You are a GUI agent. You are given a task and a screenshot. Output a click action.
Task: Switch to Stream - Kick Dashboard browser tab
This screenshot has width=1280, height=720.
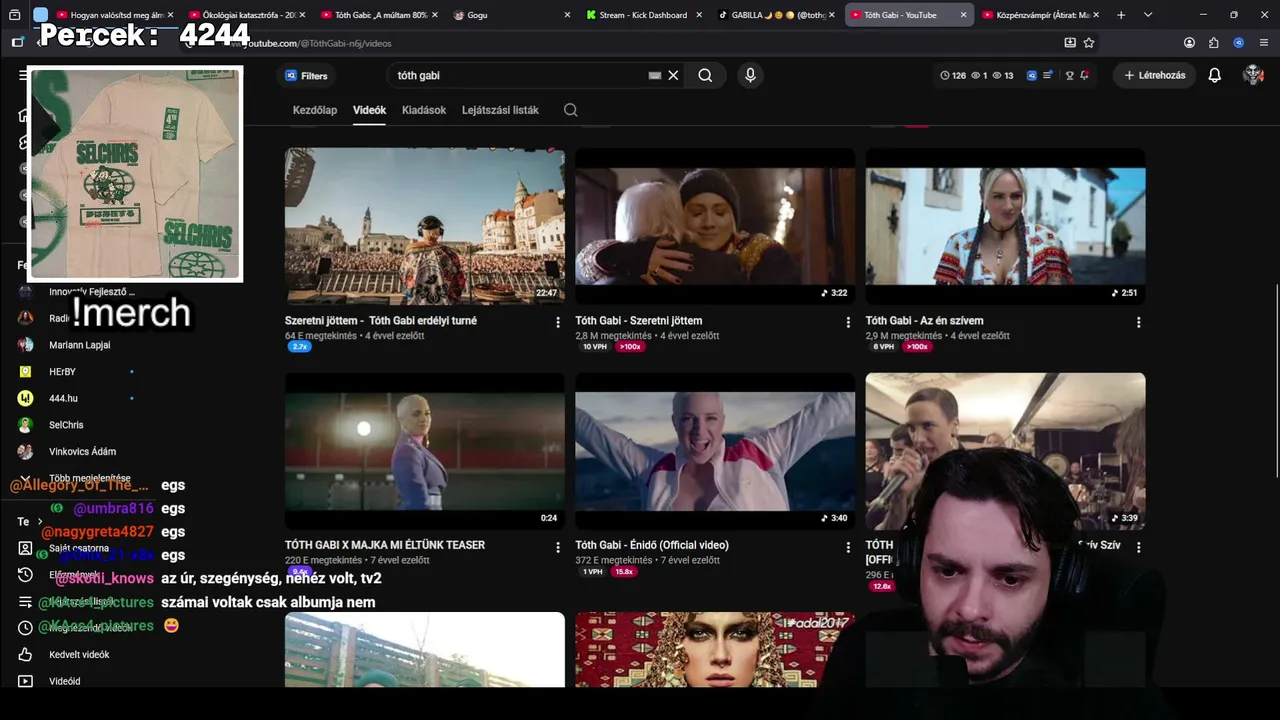pos(644,15)
